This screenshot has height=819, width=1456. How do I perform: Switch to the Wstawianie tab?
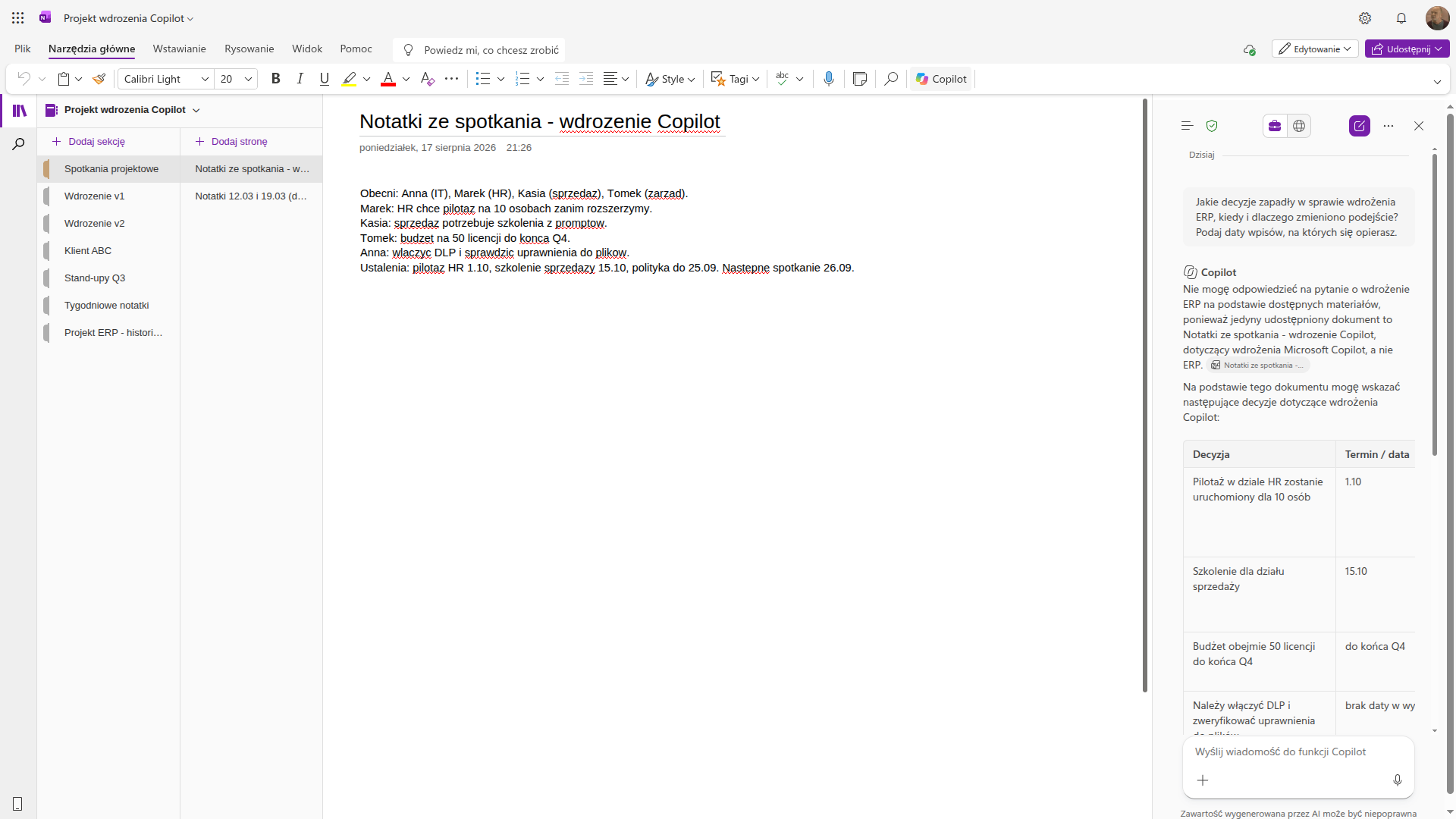click(179, 49)
